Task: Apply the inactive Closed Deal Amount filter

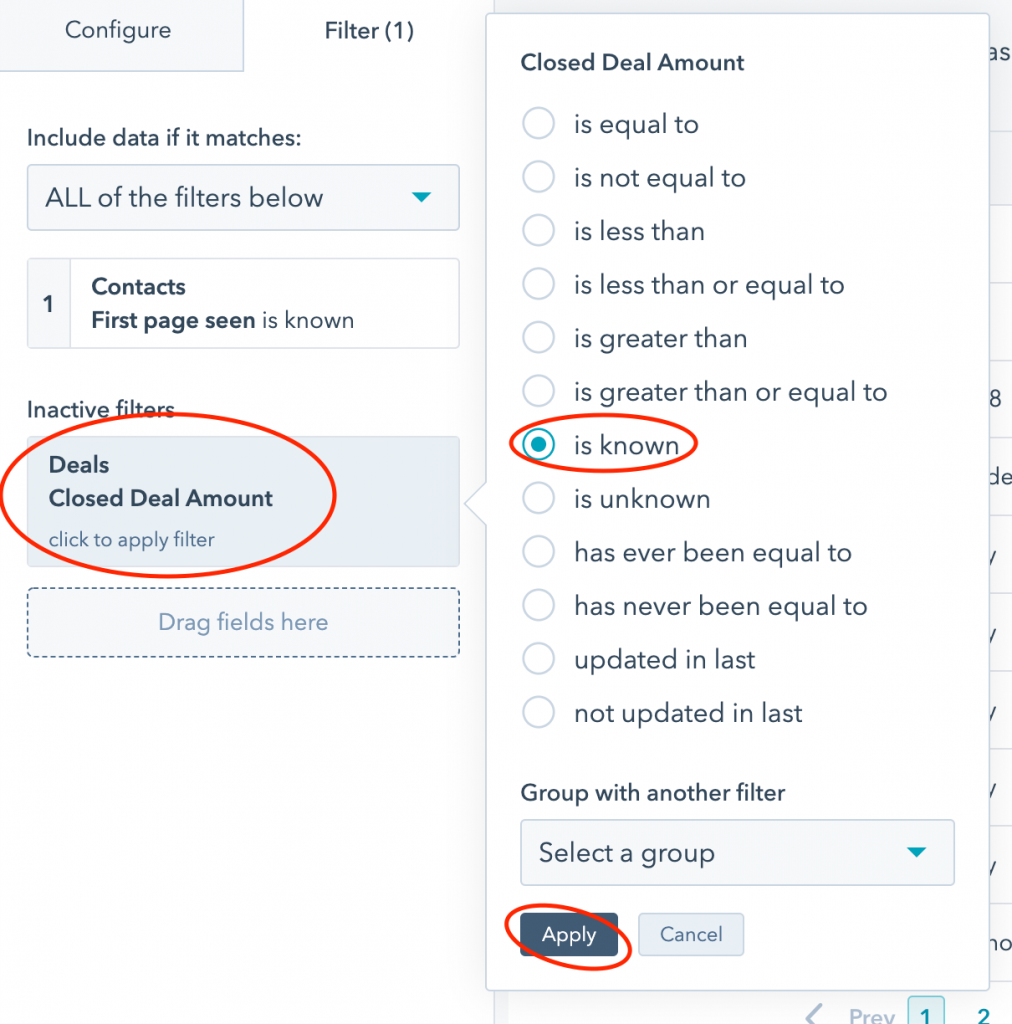Action: [x=243, y=502]
